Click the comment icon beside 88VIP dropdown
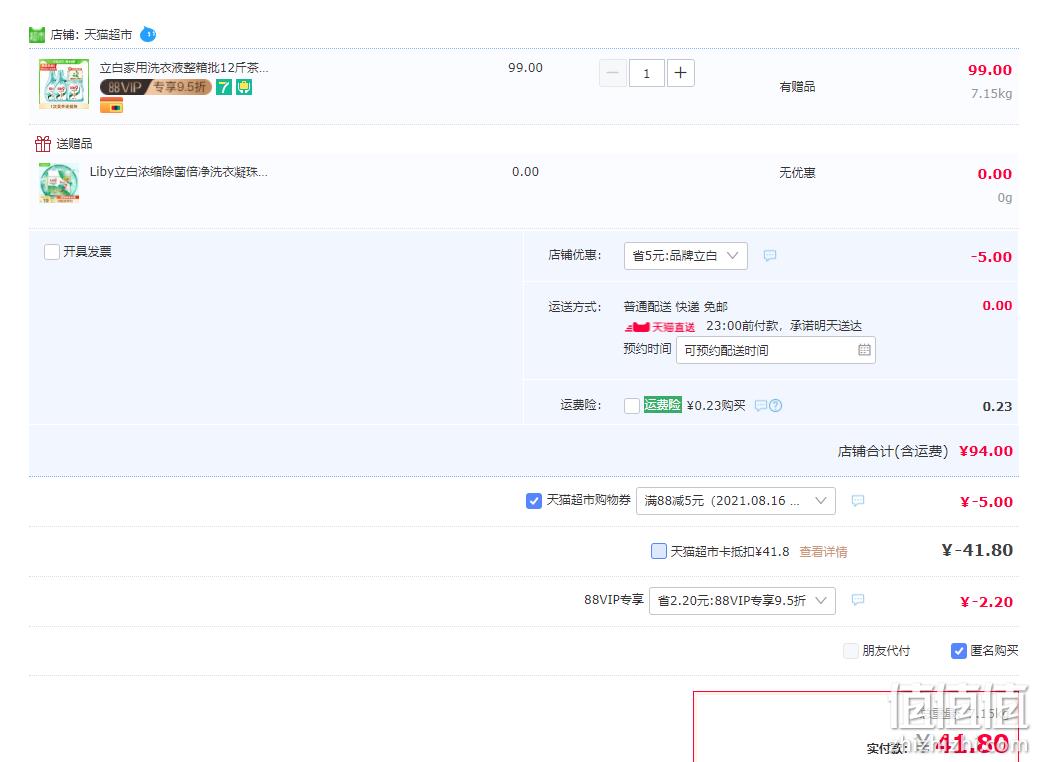1038x762 pixels. tap(857, 600)
